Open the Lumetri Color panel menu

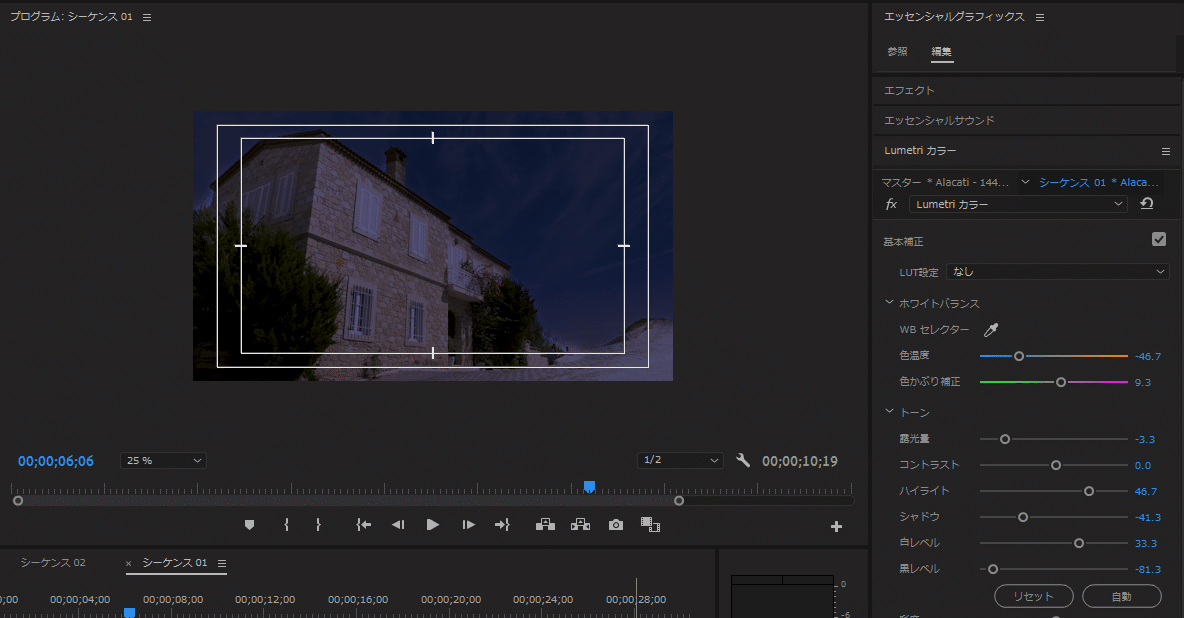[1166, 151]
